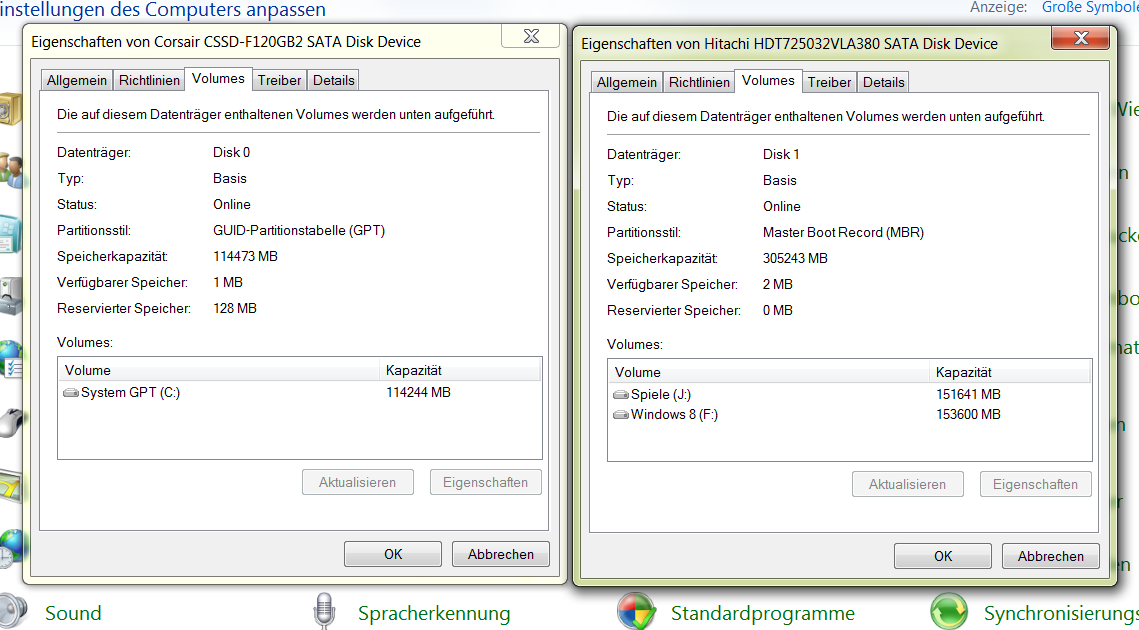Switch to Allgemein tab in Hitachi dialog

click(627, 82)
